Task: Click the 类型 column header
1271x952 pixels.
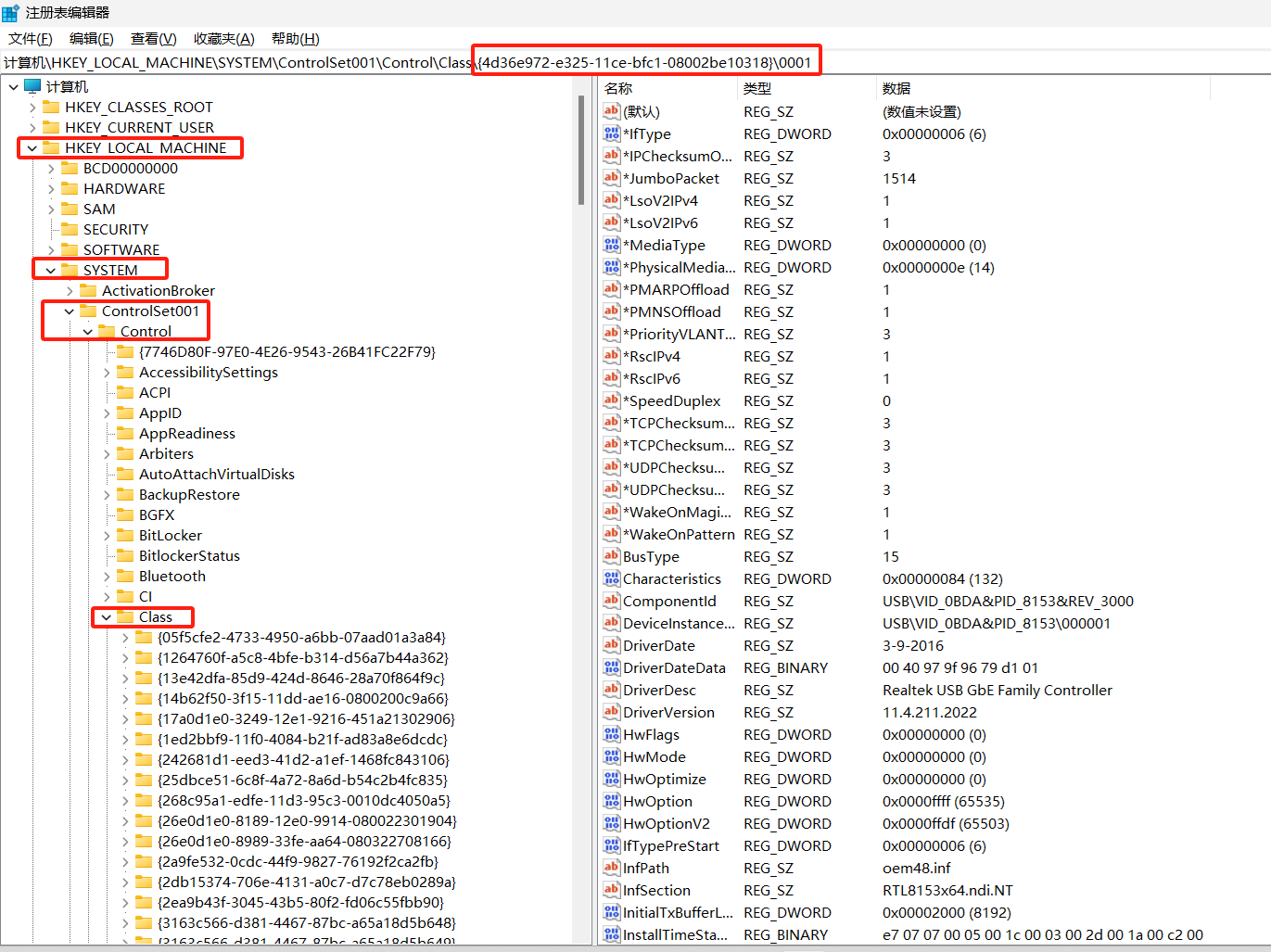Action: 757,88
